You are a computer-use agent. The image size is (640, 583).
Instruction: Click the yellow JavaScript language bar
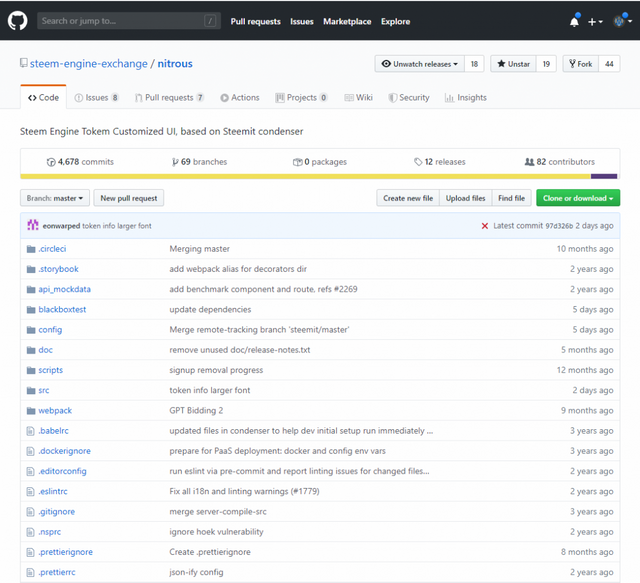305,176
